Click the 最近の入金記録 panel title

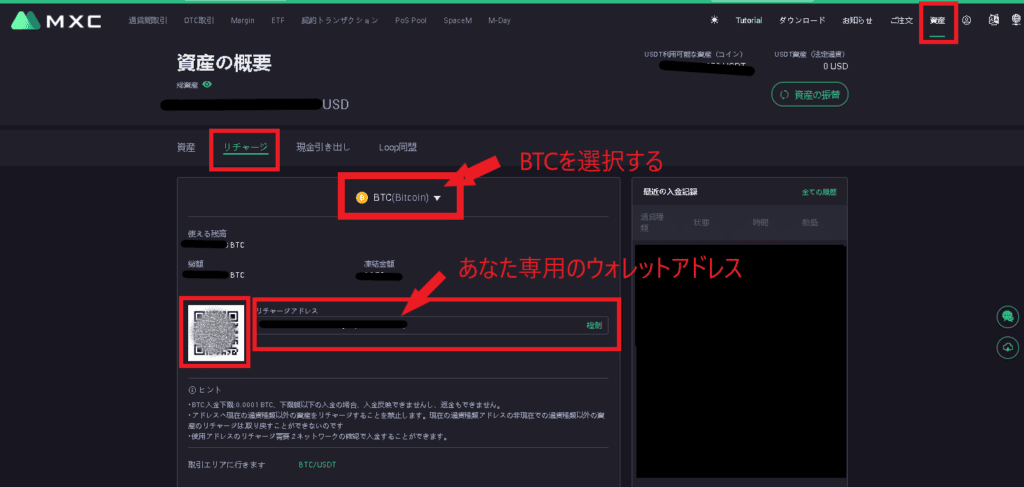coord(671,192)
